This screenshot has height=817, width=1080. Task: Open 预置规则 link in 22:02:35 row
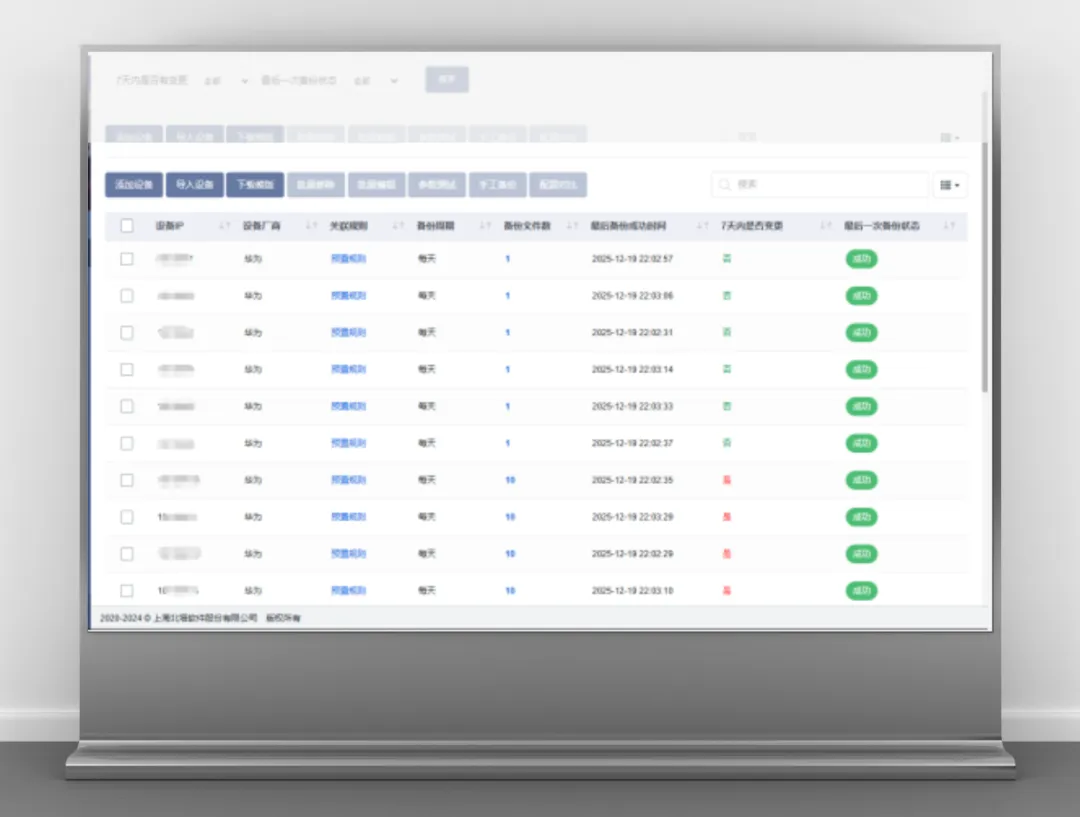pos(349,480)
